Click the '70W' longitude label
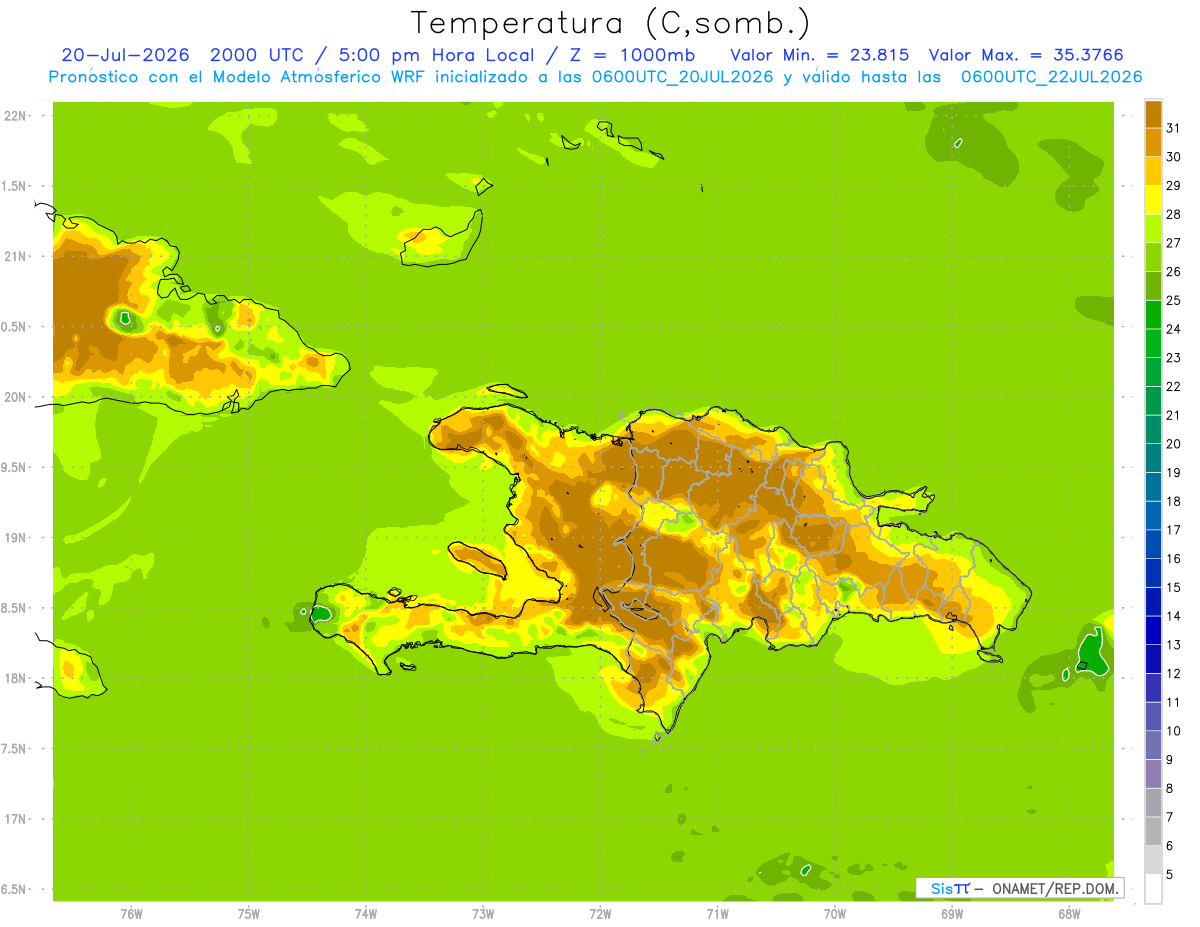 (x=835, y=914)
